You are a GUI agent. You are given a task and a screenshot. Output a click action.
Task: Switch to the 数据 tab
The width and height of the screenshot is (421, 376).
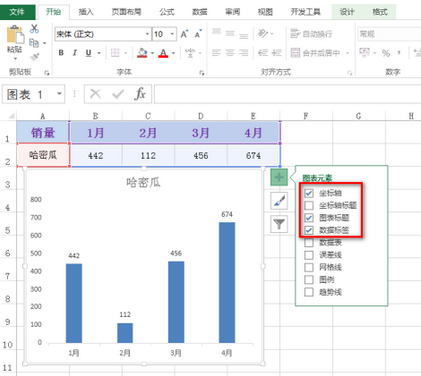(200, 12)
